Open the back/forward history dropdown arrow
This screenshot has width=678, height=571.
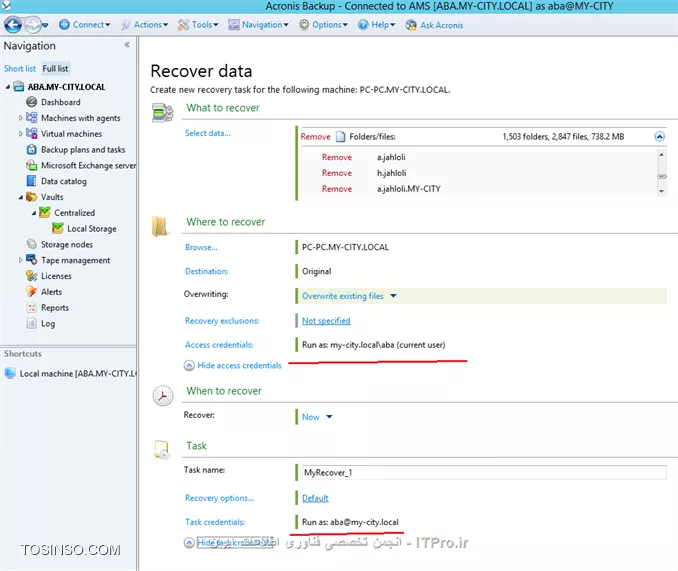point(45,25)
